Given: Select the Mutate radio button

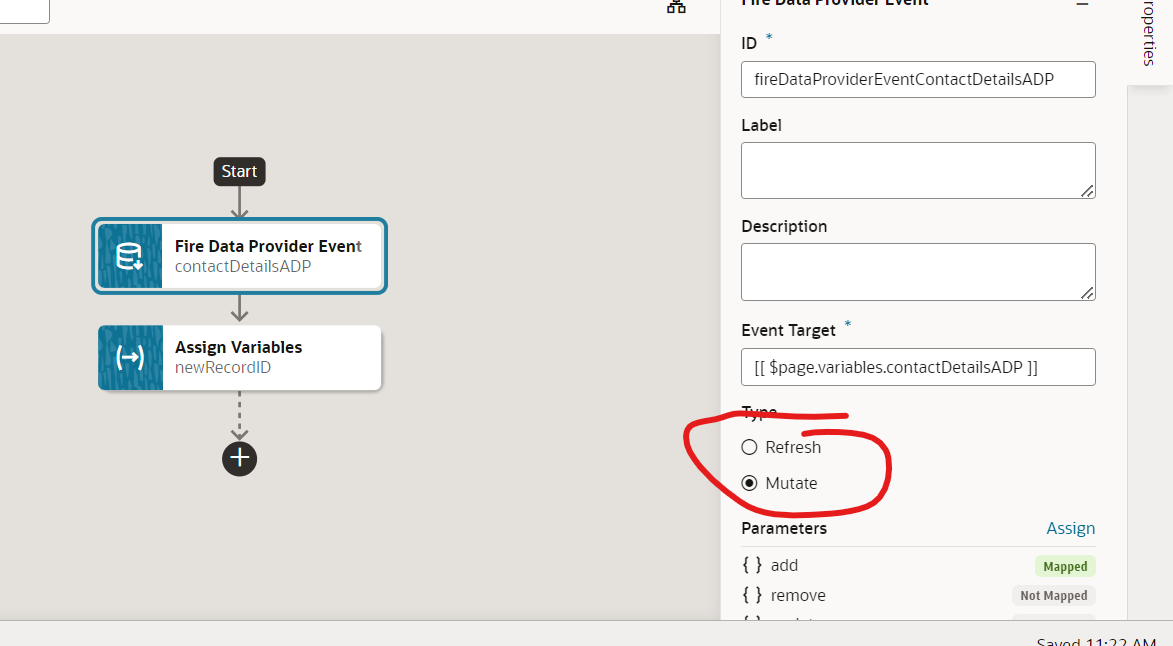Looking at the screenshot, I should pyautogui.click(x=749, y=483).
